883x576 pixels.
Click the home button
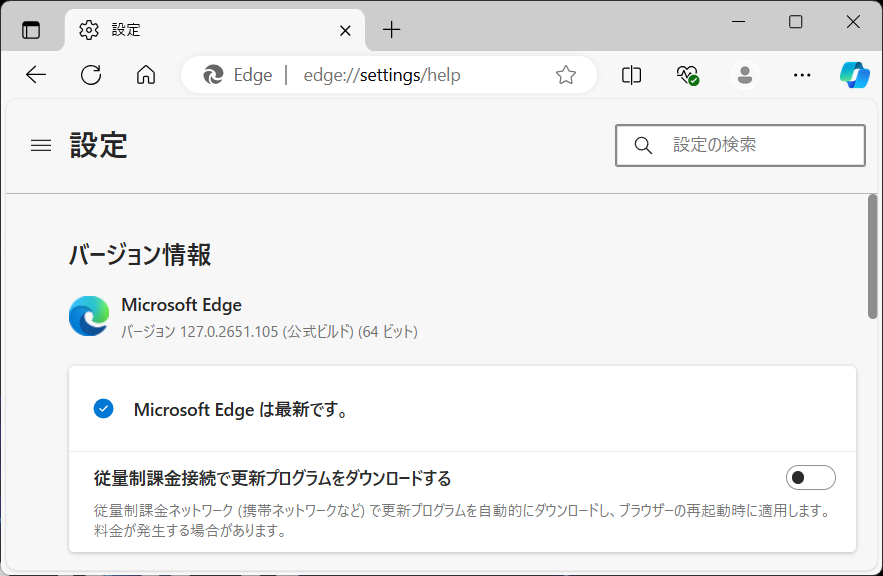click(x=145, y=74)
